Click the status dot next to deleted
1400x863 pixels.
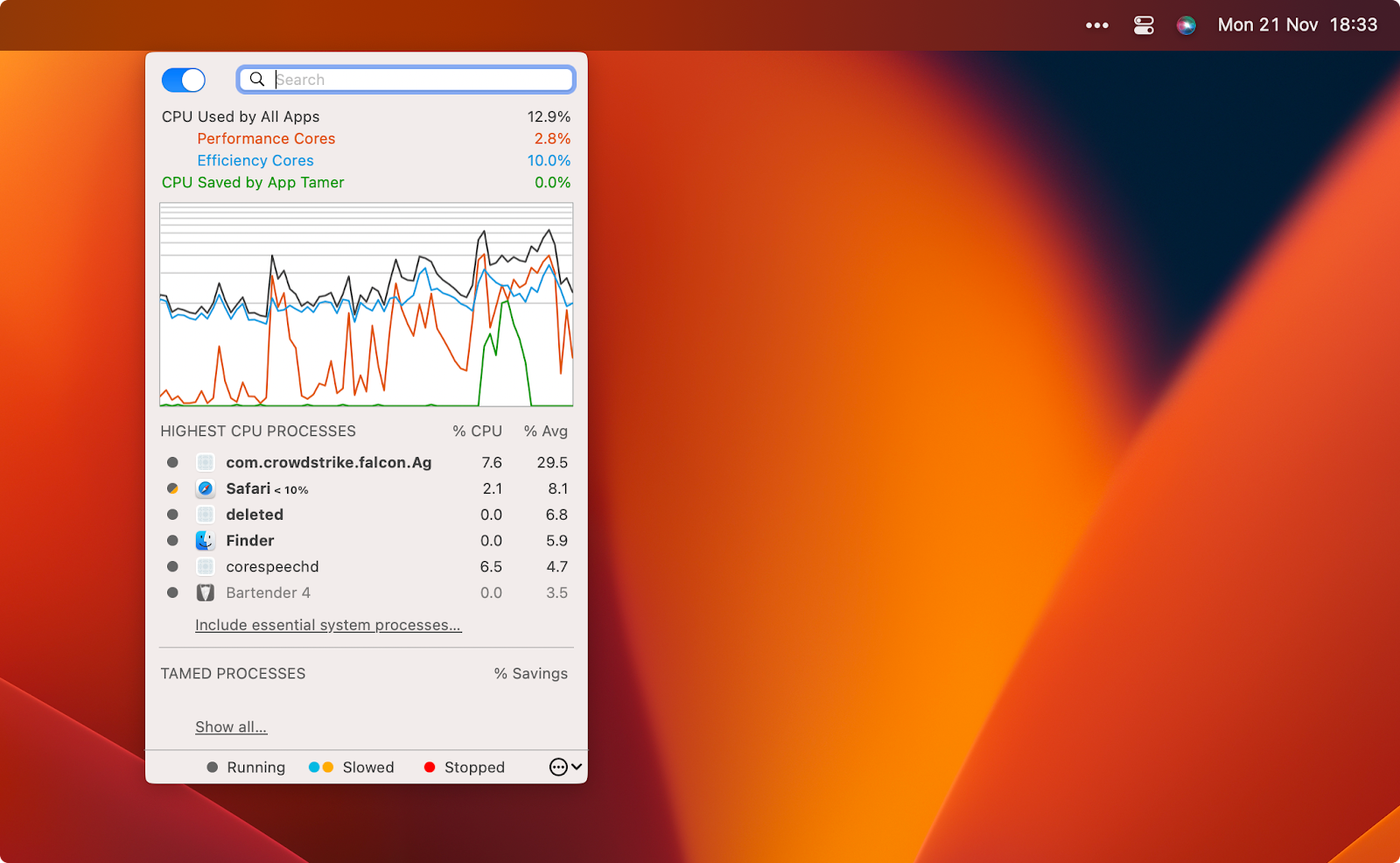172,515
